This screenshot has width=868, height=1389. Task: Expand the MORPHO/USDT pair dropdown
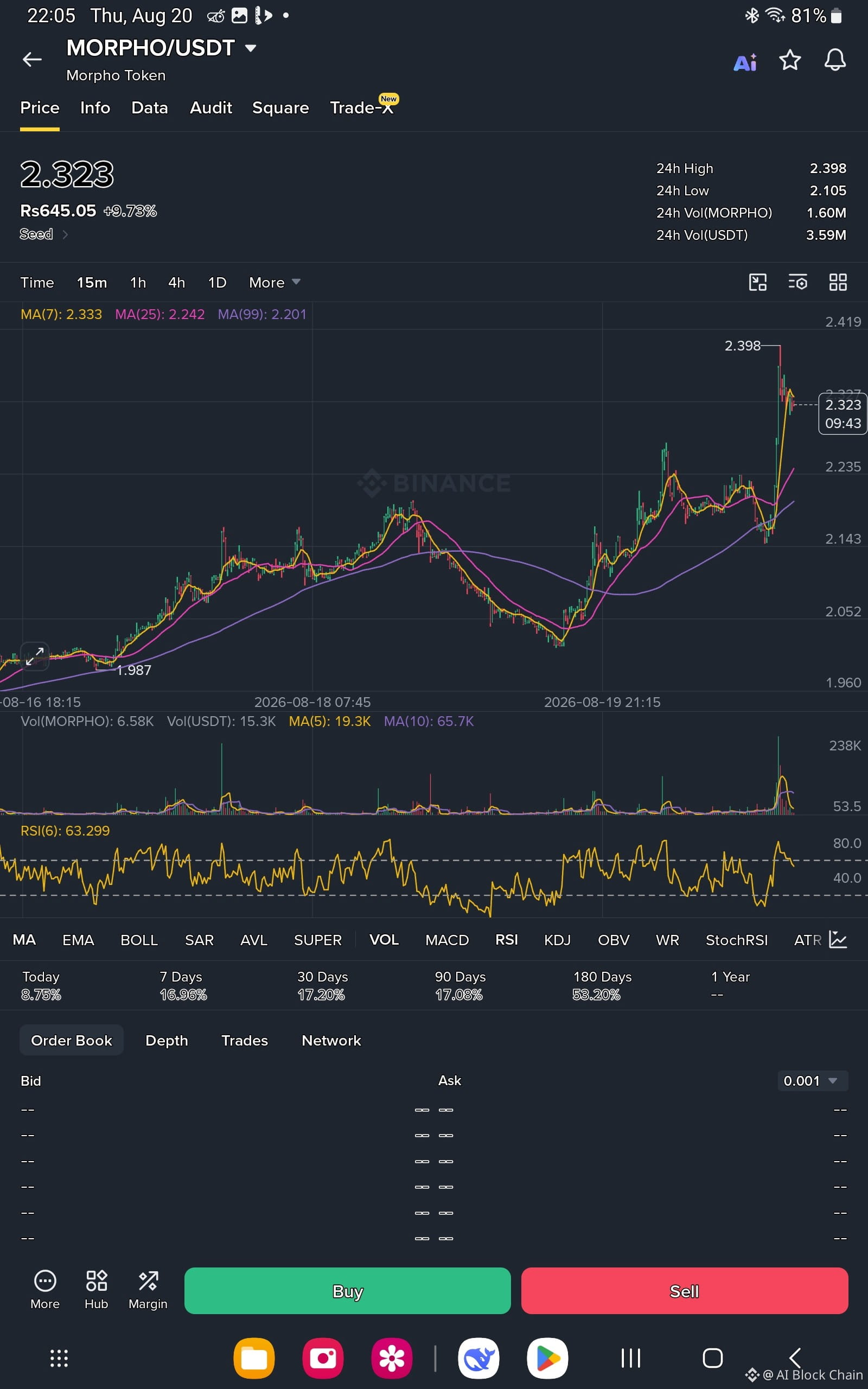click(250, 48)
